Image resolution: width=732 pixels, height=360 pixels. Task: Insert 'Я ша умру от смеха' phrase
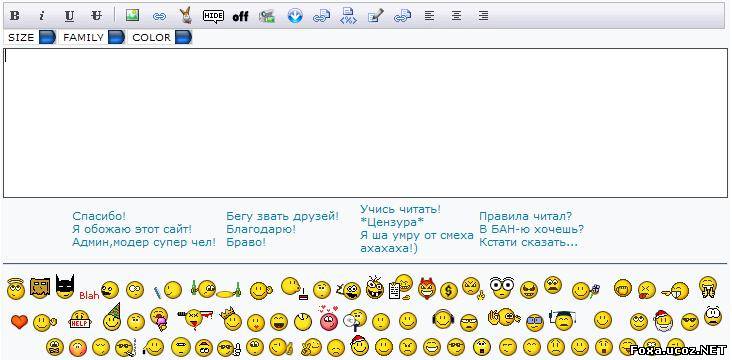(417, 235)
